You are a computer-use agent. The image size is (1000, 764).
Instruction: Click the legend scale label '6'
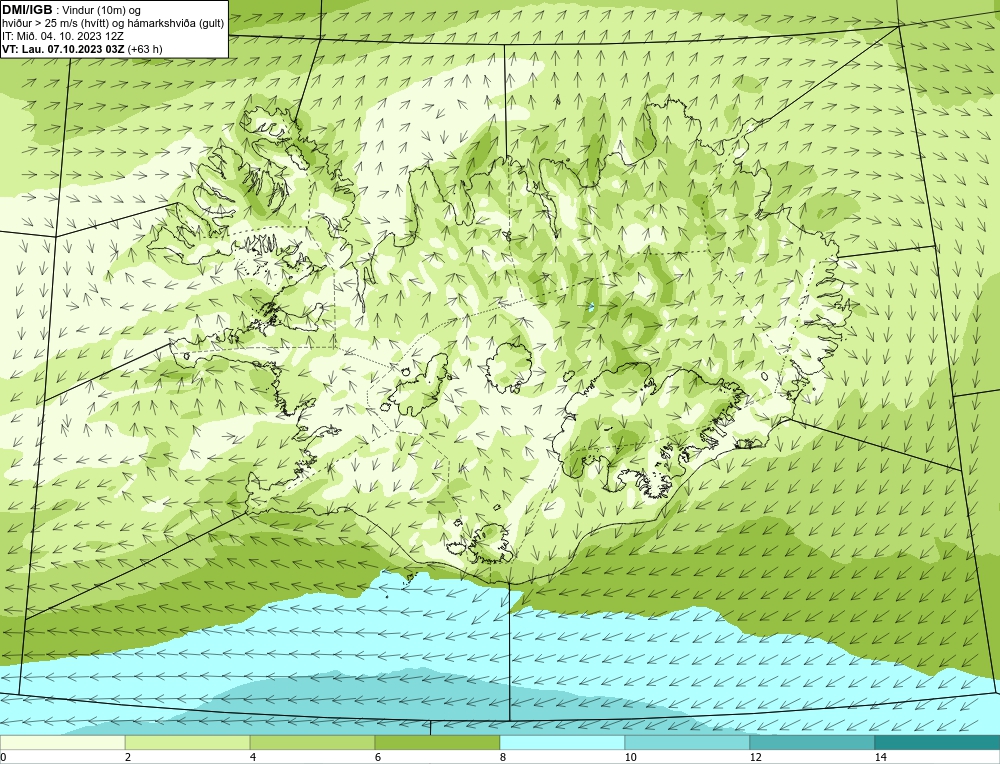(x=378, y=757)
